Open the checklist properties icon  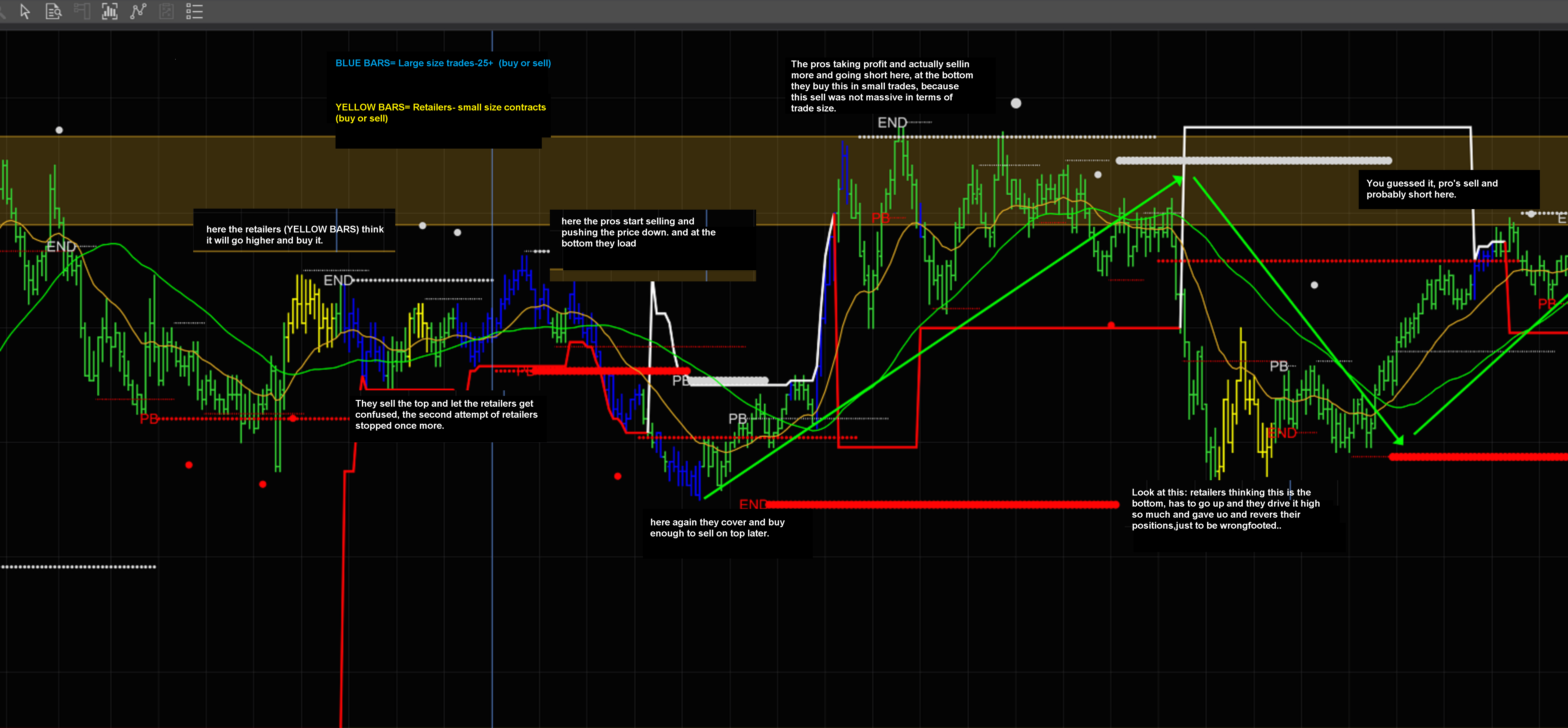tap(194, 12)
